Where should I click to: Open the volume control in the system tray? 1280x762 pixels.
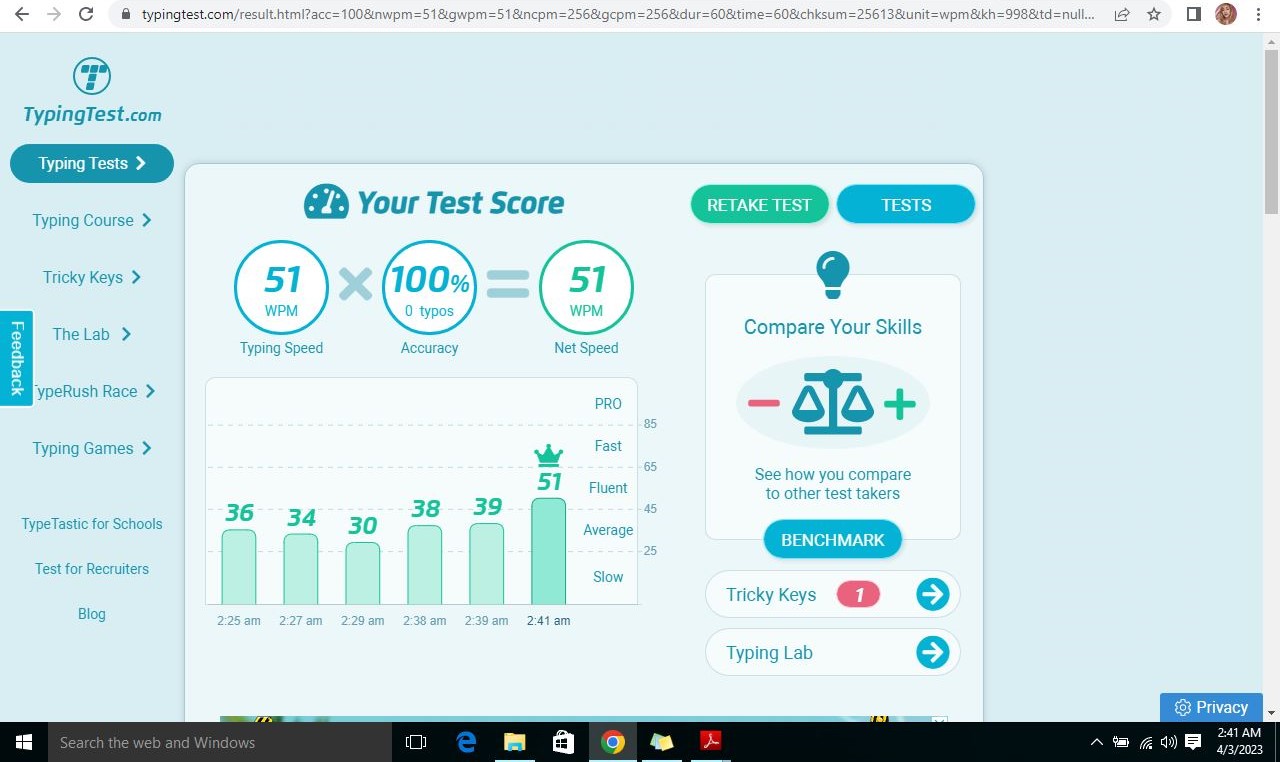click(1168, 742)
